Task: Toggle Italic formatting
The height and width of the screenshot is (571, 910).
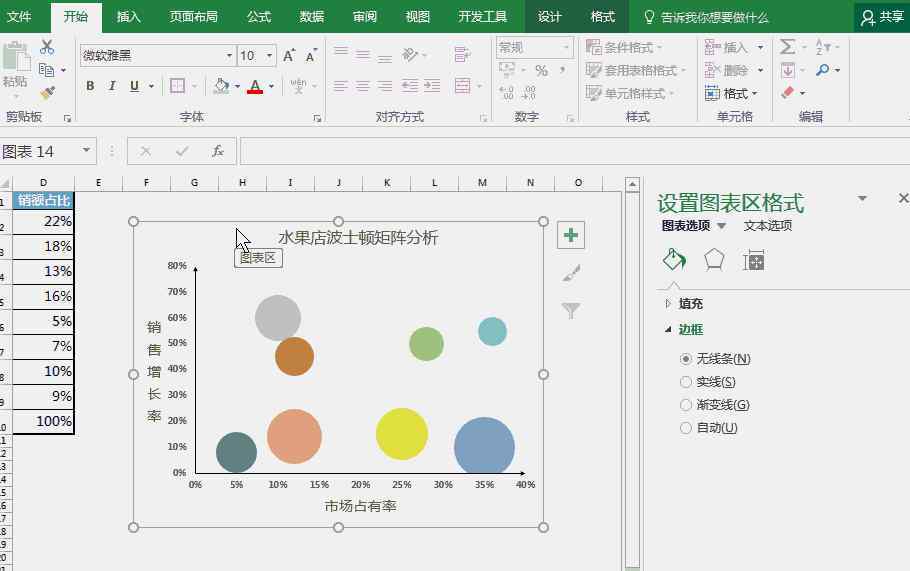Action: 112,86
